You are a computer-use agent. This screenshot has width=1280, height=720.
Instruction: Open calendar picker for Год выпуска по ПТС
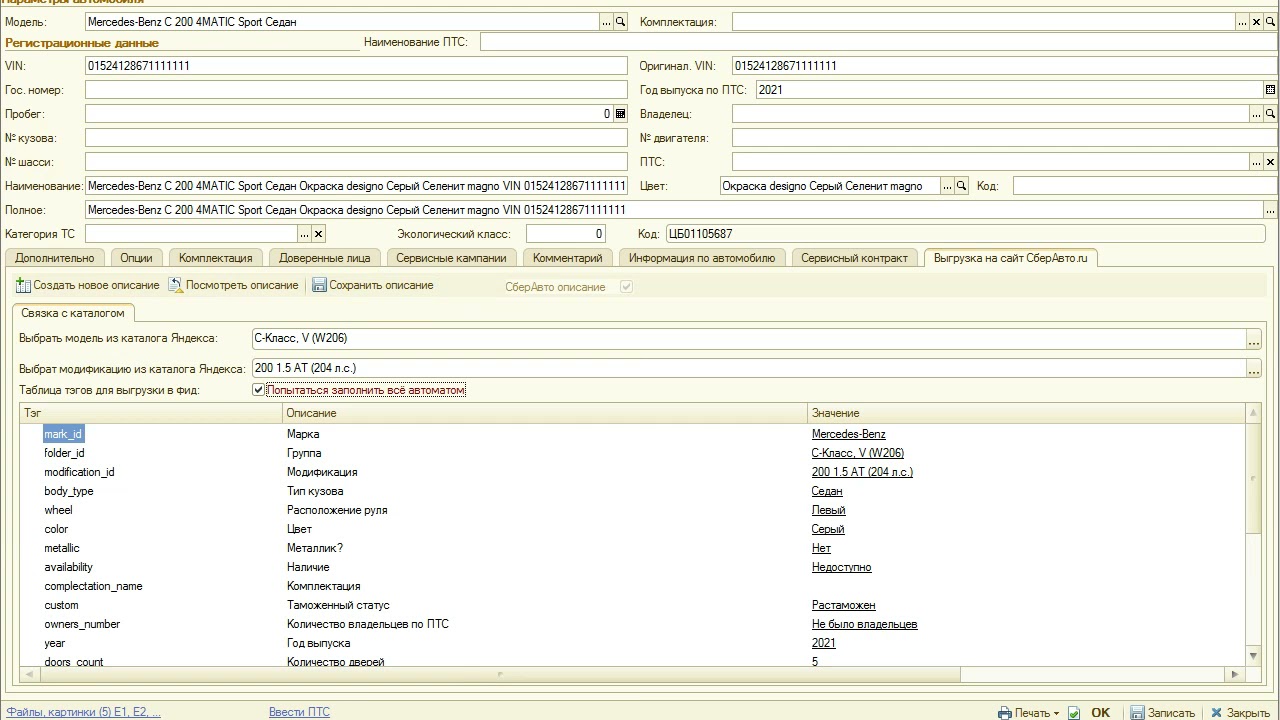1271,90
